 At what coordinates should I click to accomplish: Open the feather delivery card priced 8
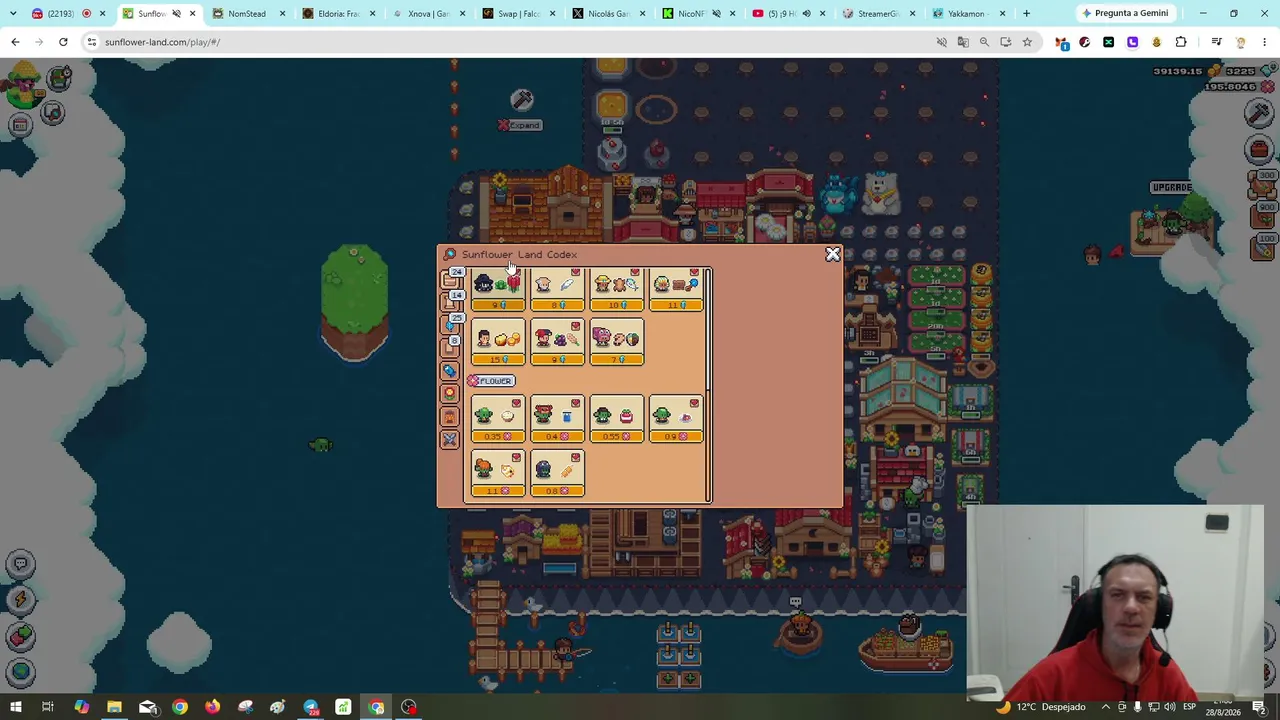click(x=557, y=290)
